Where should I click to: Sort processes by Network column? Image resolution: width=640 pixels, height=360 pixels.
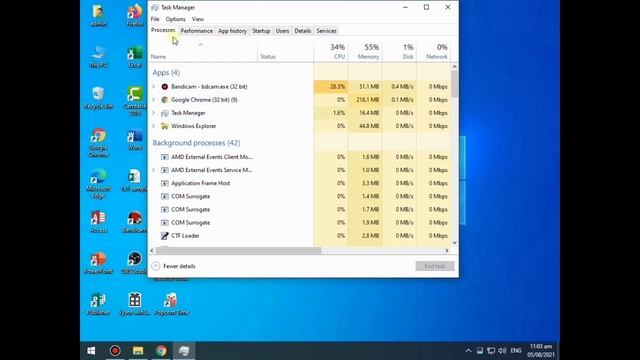pos(433,51)
